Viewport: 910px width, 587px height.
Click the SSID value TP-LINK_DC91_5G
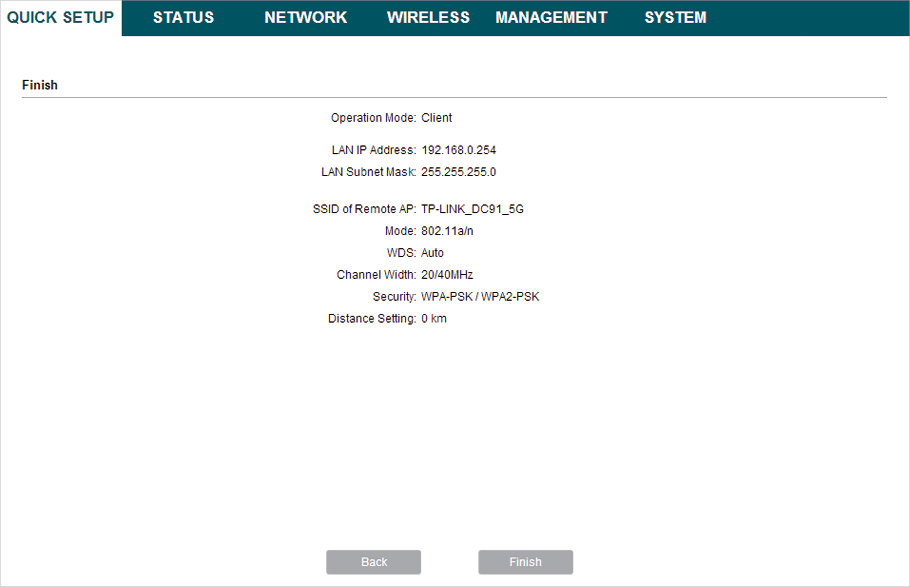(x=472, y=209)
